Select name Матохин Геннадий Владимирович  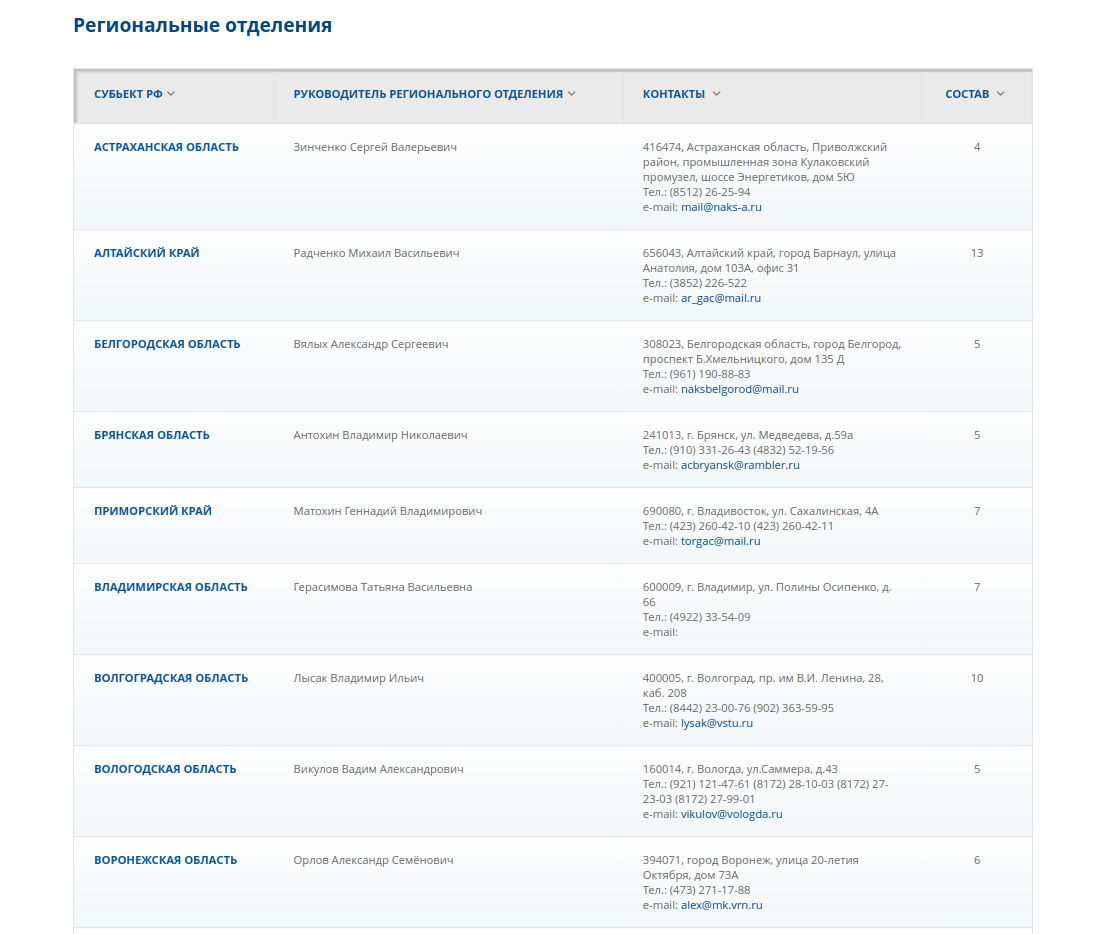point(388,511)
